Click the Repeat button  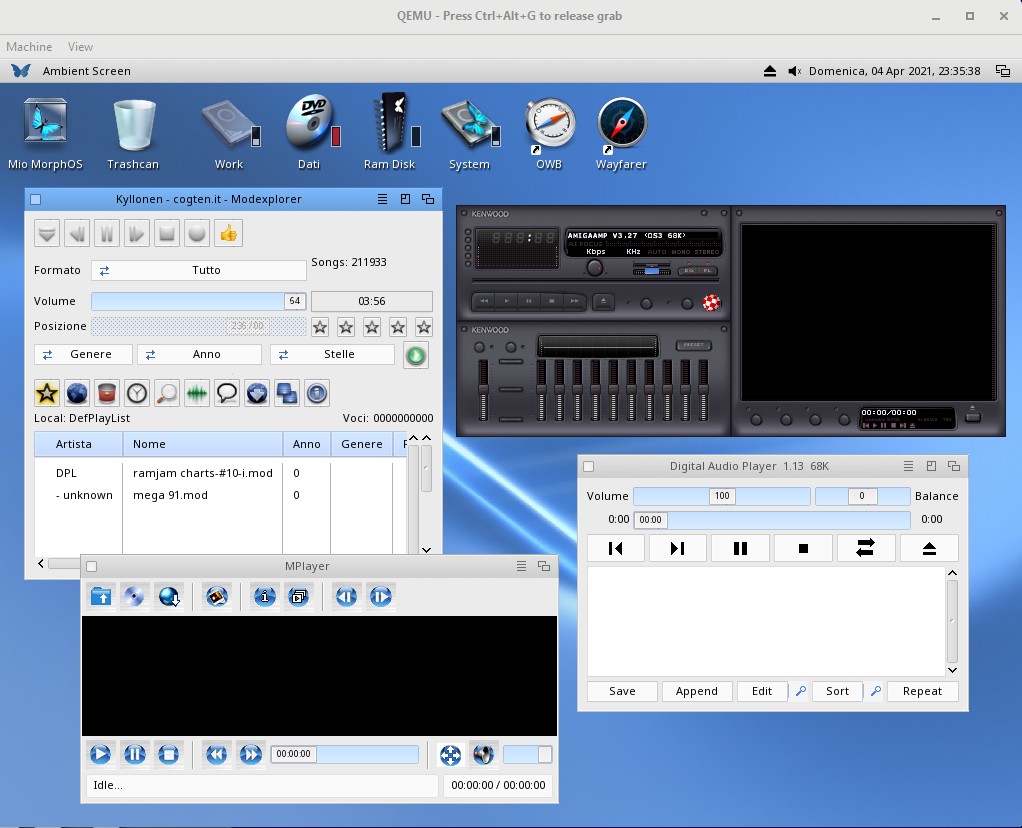click(922, 691)
